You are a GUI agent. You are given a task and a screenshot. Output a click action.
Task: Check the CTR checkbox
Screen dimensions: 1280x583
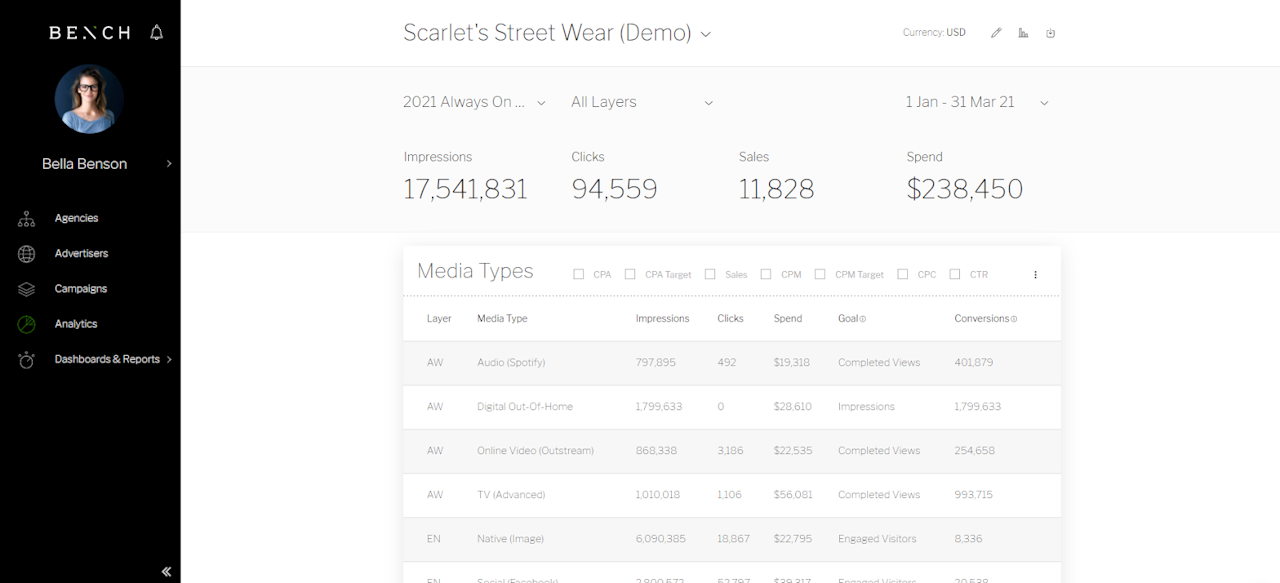955,274
